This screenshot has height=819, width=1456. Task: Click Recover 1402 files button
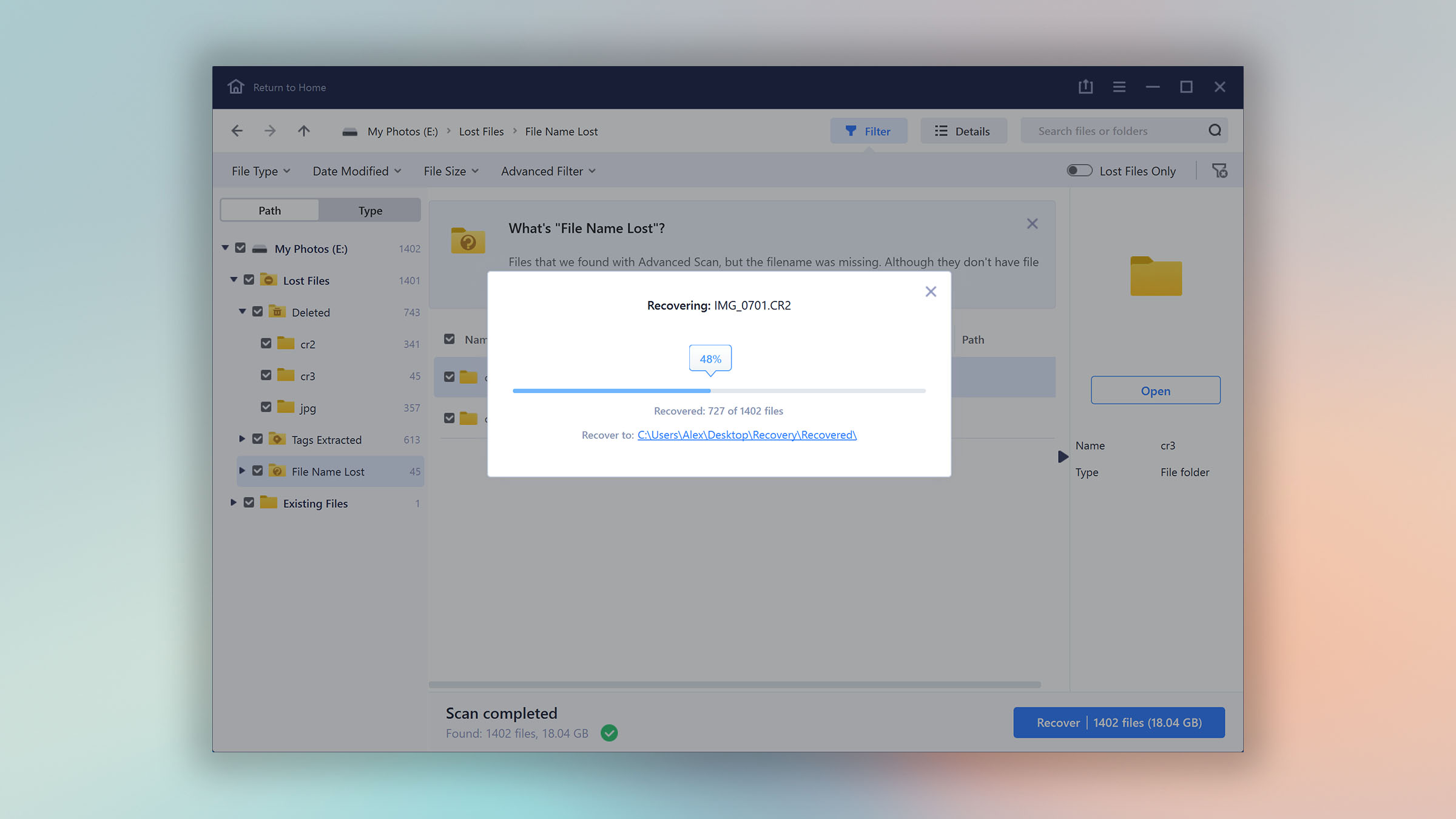[1119, 723]
